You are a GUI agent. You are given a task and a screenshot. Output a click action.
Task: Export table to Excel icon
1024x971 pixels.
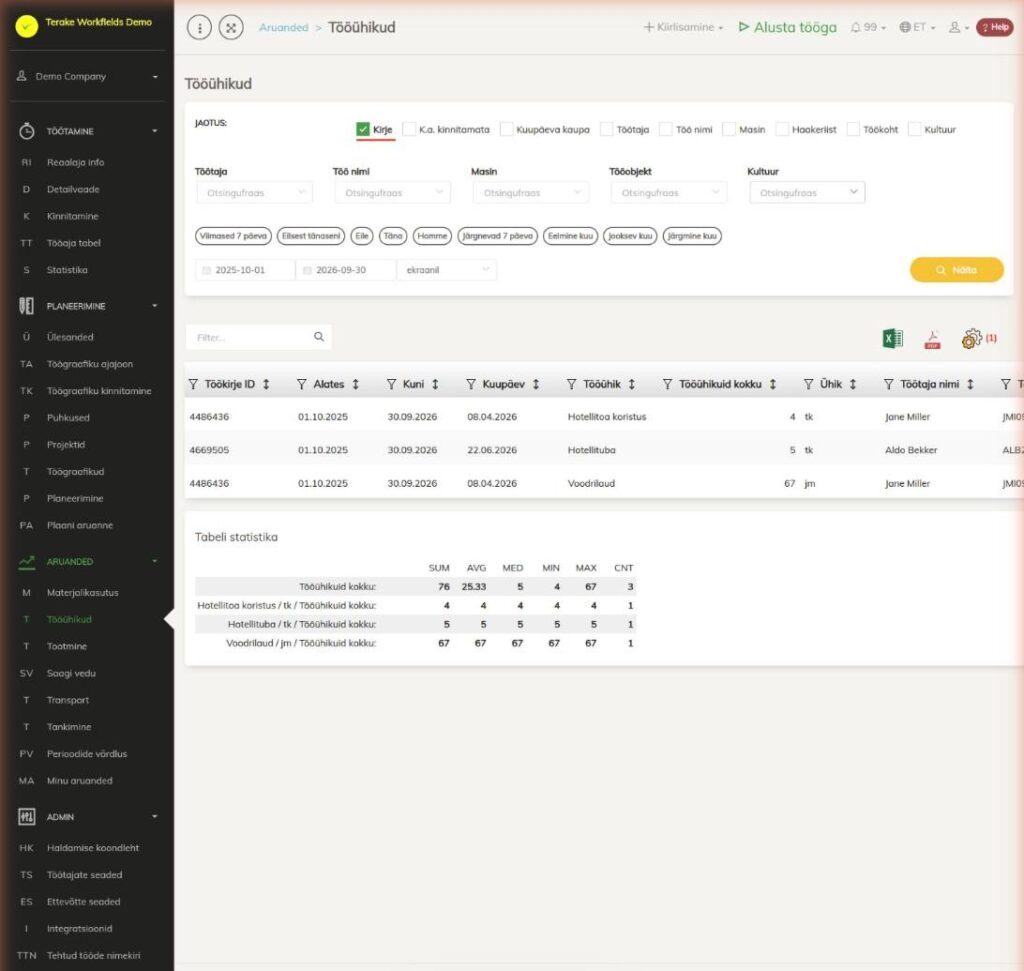[893, 338]
